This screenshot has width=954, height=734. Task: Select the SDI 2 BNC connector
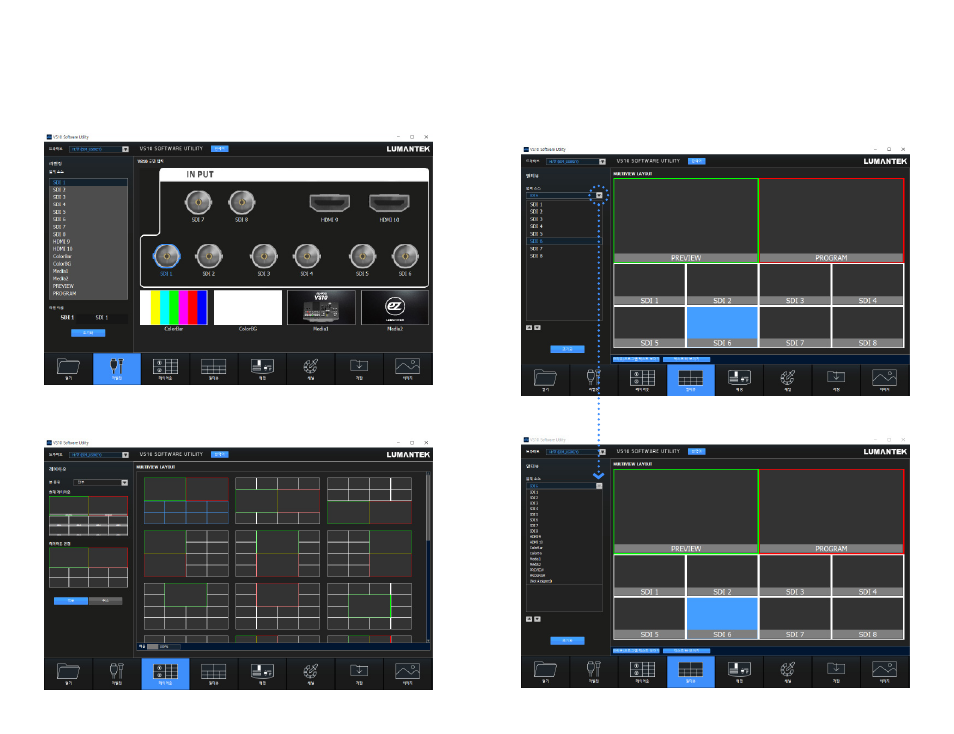click(x=209, y=256)
